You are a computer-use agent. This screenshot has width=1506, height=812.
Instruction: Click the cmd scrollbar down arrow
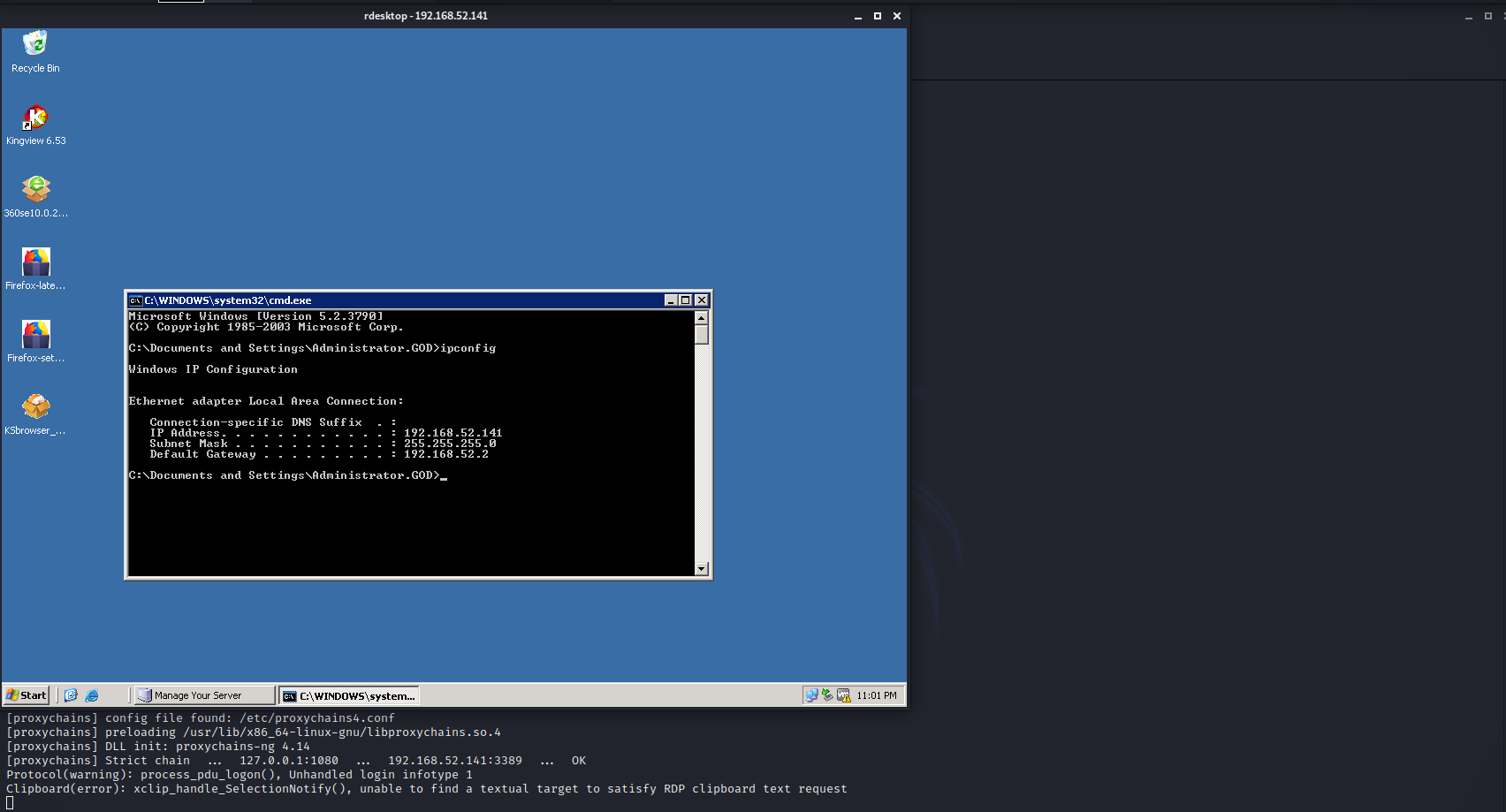702,568
